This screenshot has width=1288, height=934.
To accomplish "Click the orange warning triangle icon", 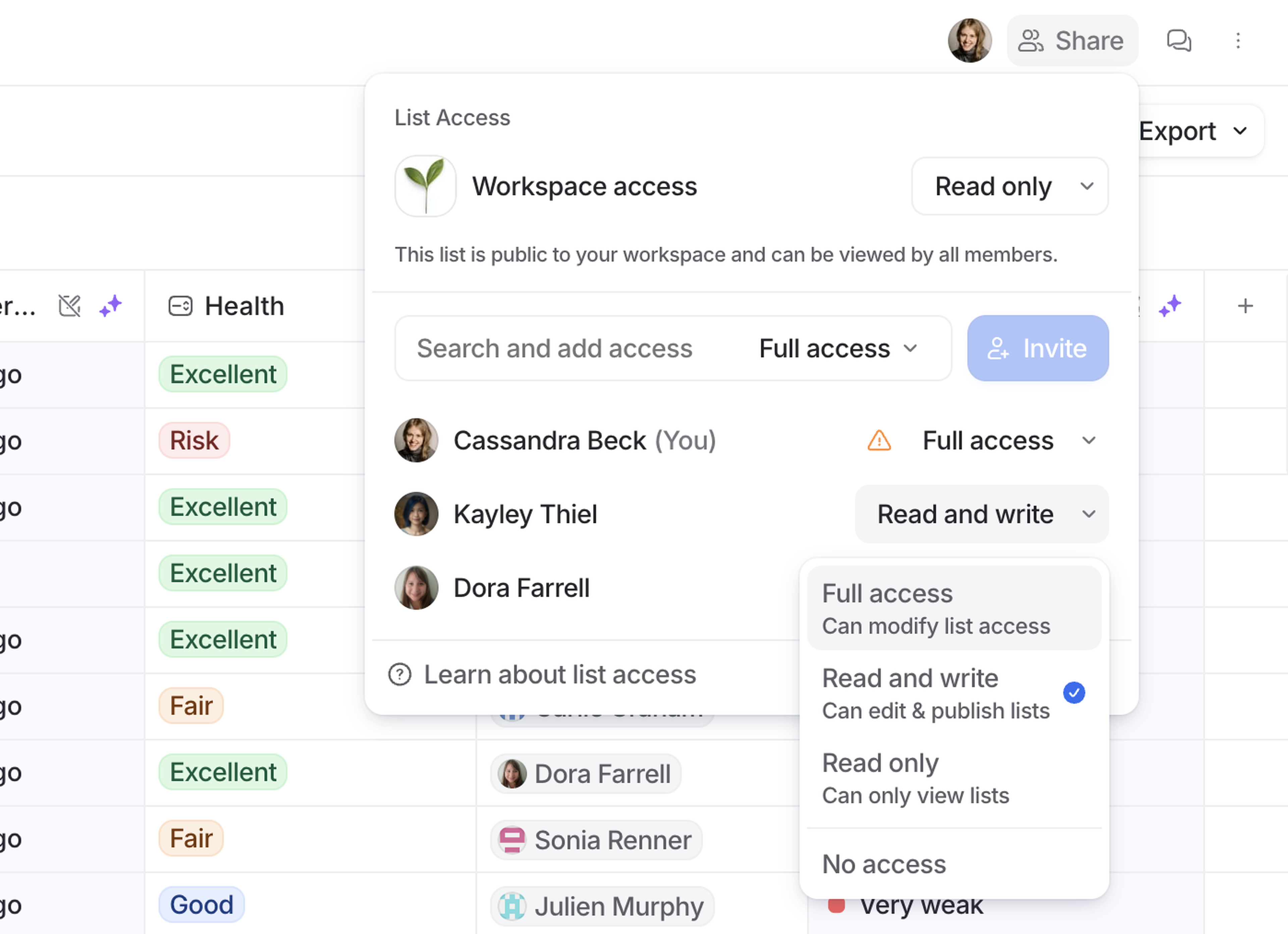I will click(879, 441).
